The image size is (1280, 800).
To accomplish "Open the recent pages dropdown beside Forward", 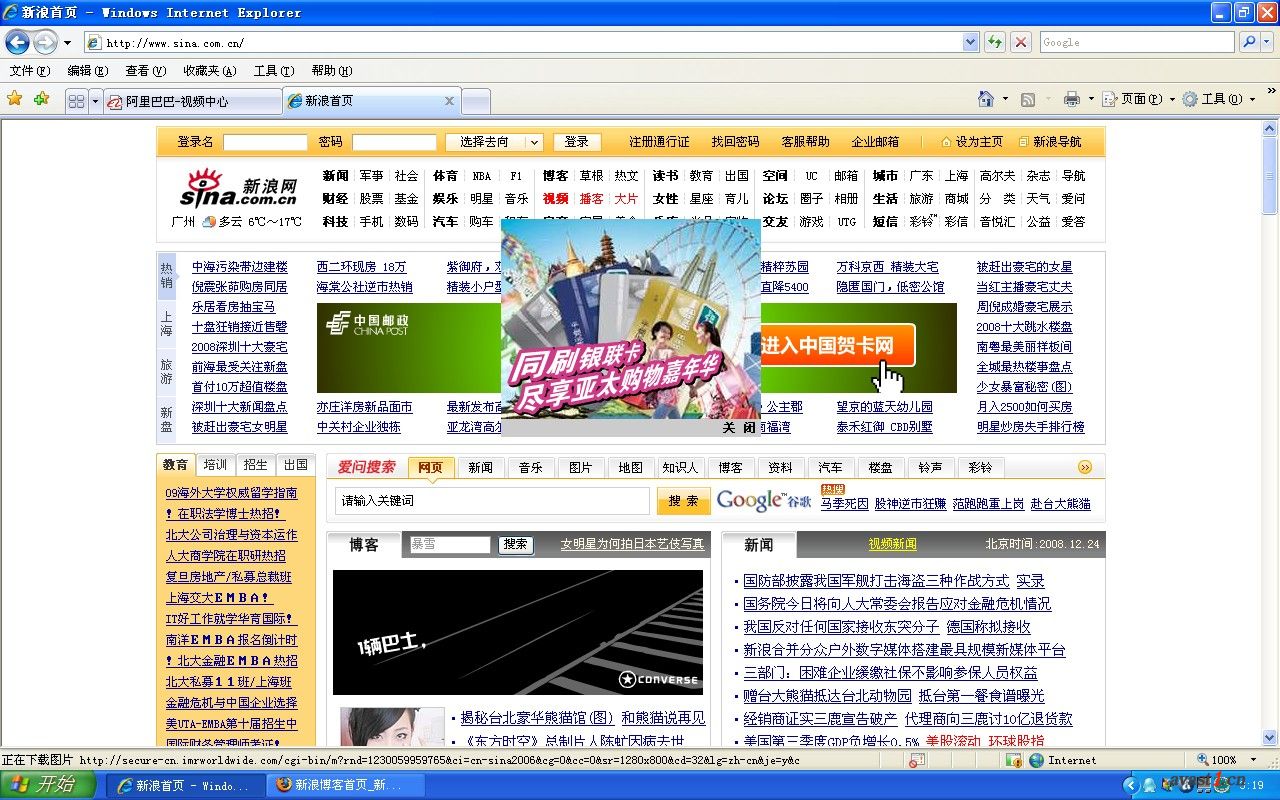I will pyautogui.click(x=67, y=42).
